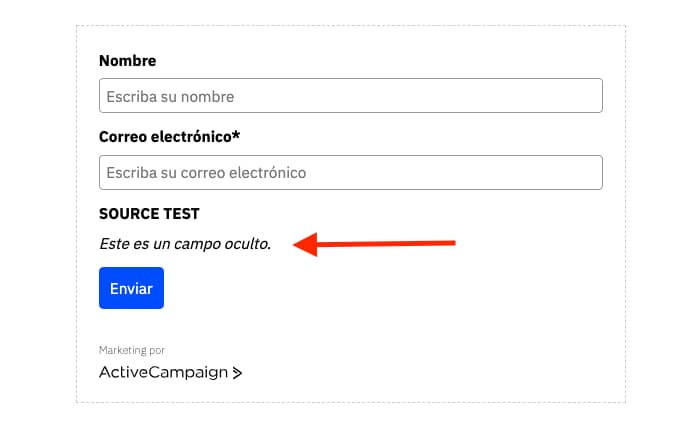The height and width of the screenshot is (424, 697).
Task: Open the ActiveCampaign wordmark link
Action: click(163, 373)
